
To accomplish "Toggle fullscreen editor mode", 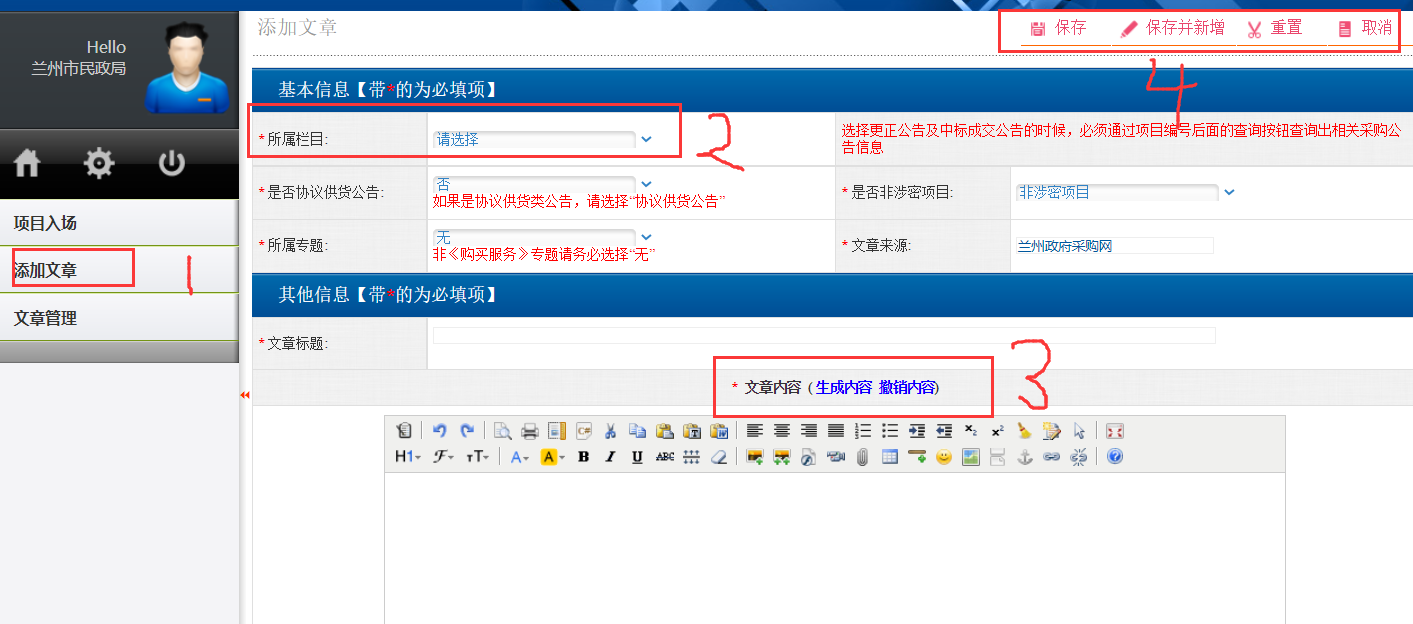I will (x=1115, y=431).
